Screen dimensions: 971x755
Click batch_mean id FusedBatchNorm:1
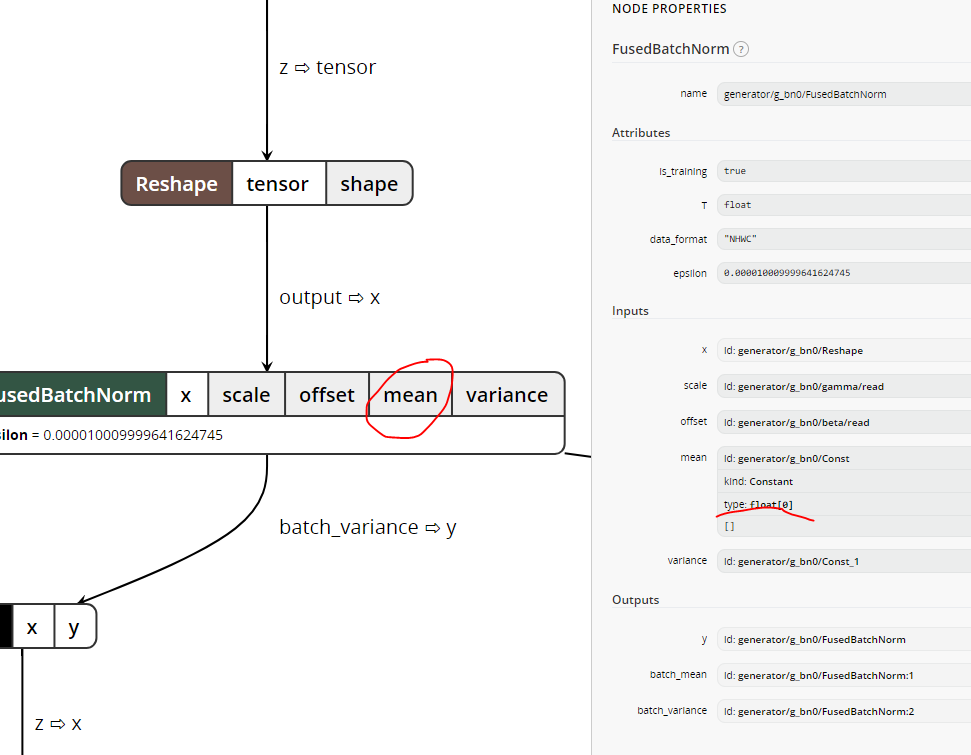(x=843, y=675)
